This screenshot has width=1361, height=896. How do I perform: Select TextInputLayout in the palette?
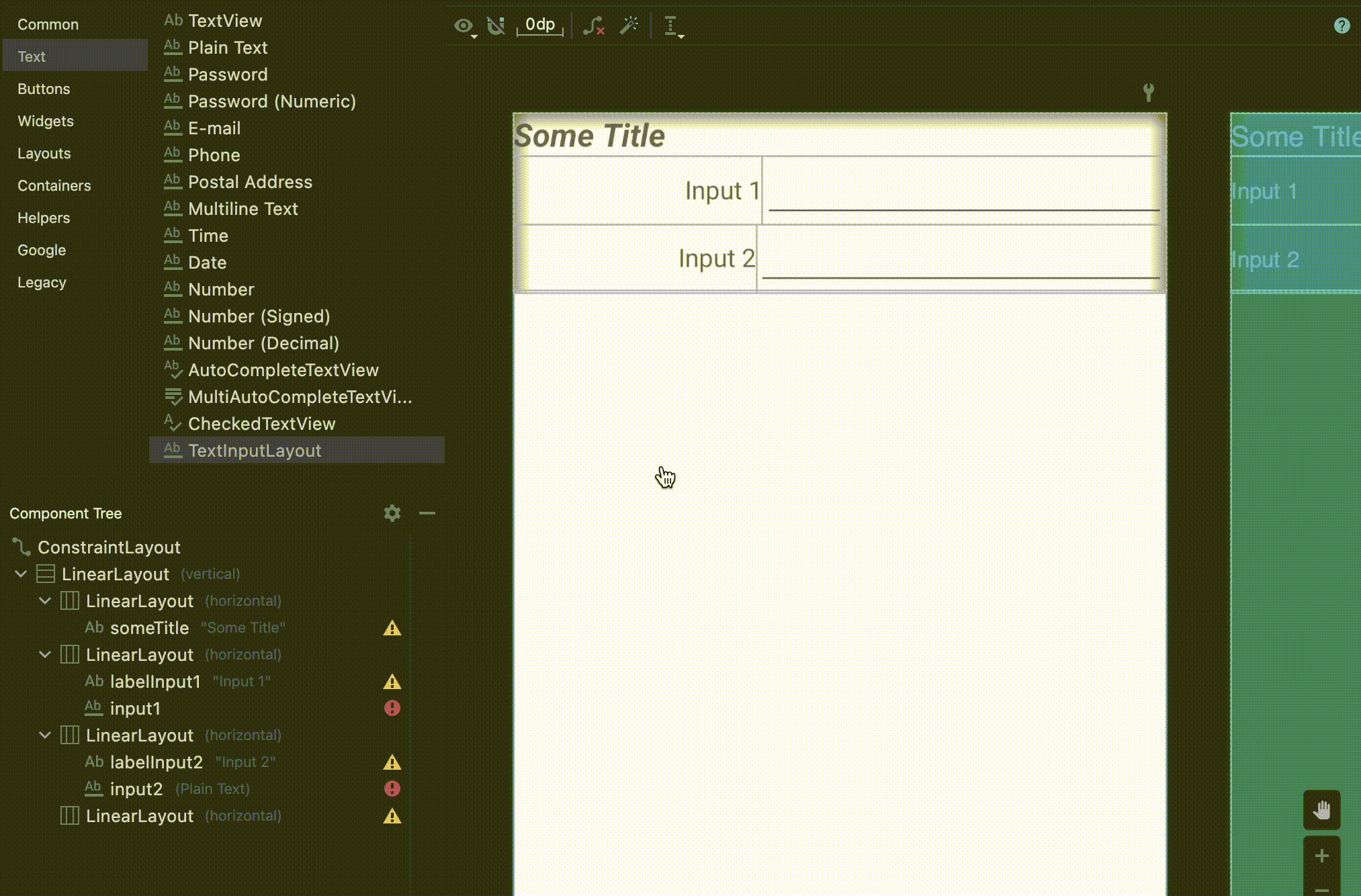pos(255,451)
